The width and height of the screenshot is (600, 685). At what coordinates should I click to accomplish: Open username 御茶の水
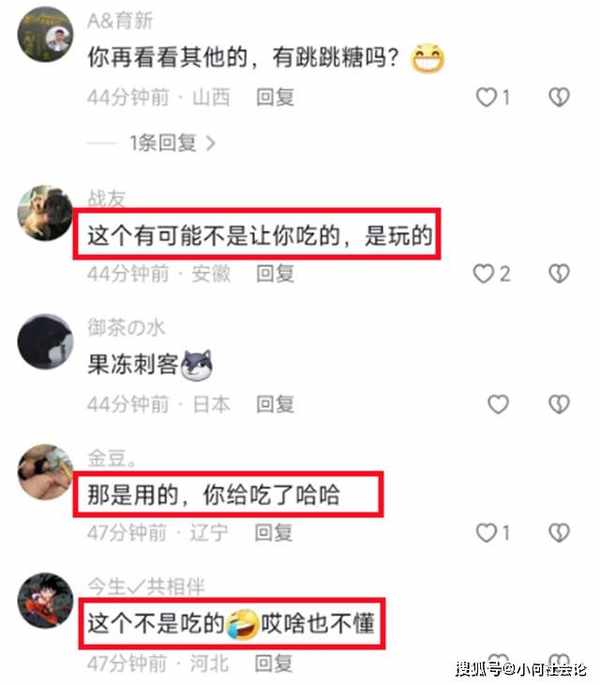[x=126, y=328]
